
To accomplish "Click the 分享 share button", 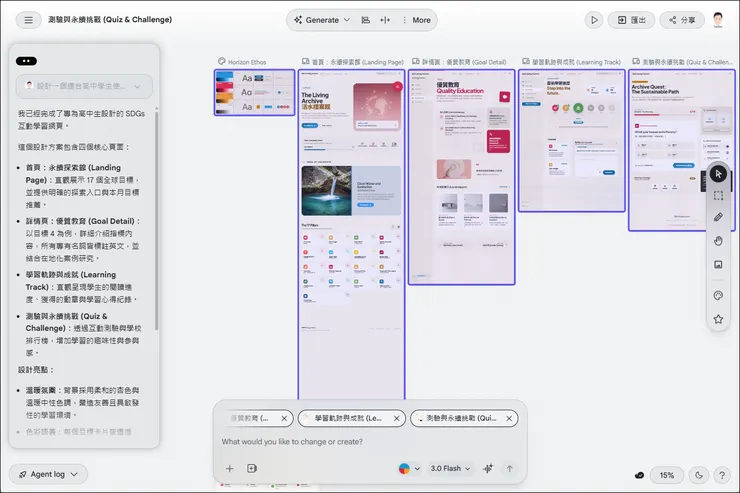I will point(682,20).
